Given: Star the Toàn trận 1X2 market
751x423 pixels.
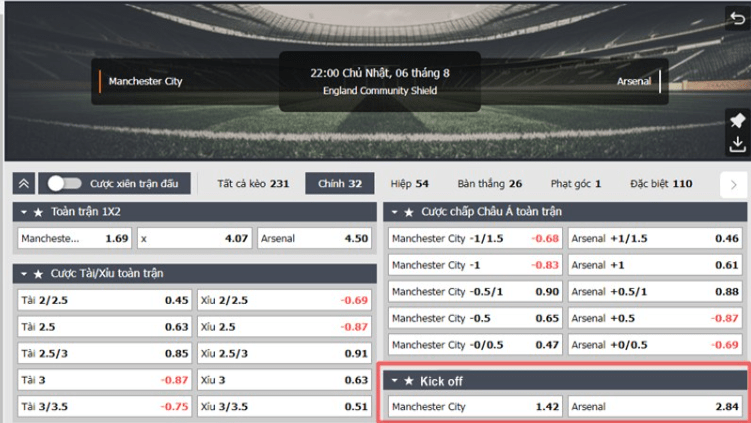Looking at the screenshot, I should [x=38, y=212].
